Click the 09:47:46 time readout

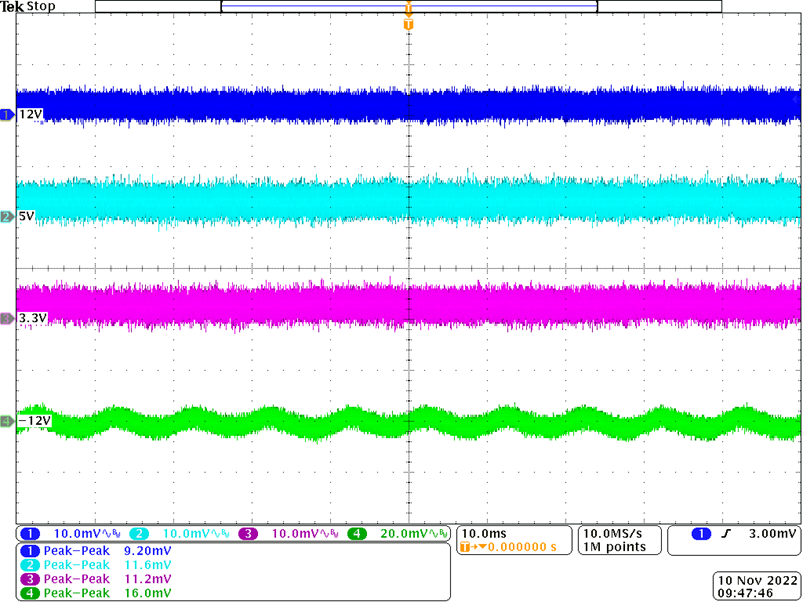tap(743, 594)
